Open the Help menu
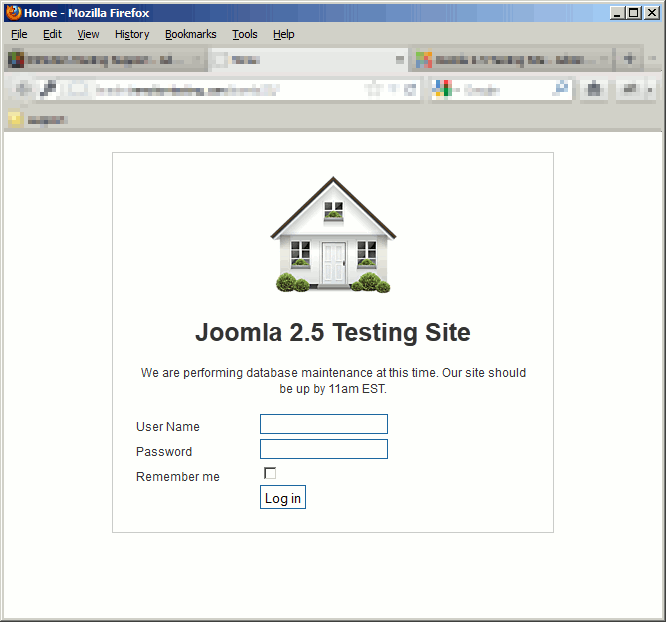The image size is (666, 622). [x=284, y=34]
